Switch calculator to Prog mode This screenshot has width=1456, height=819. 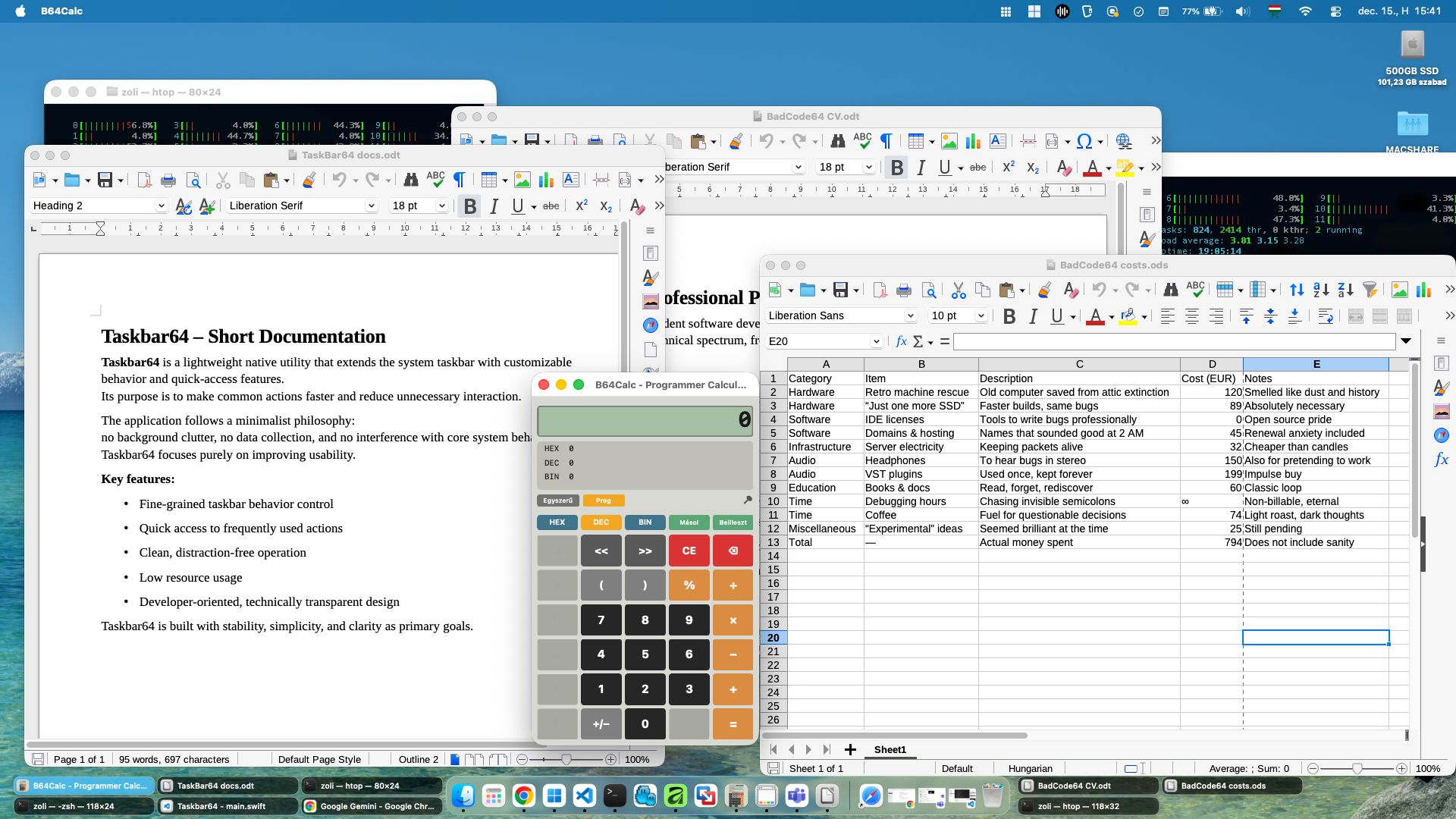pos(603,500)
